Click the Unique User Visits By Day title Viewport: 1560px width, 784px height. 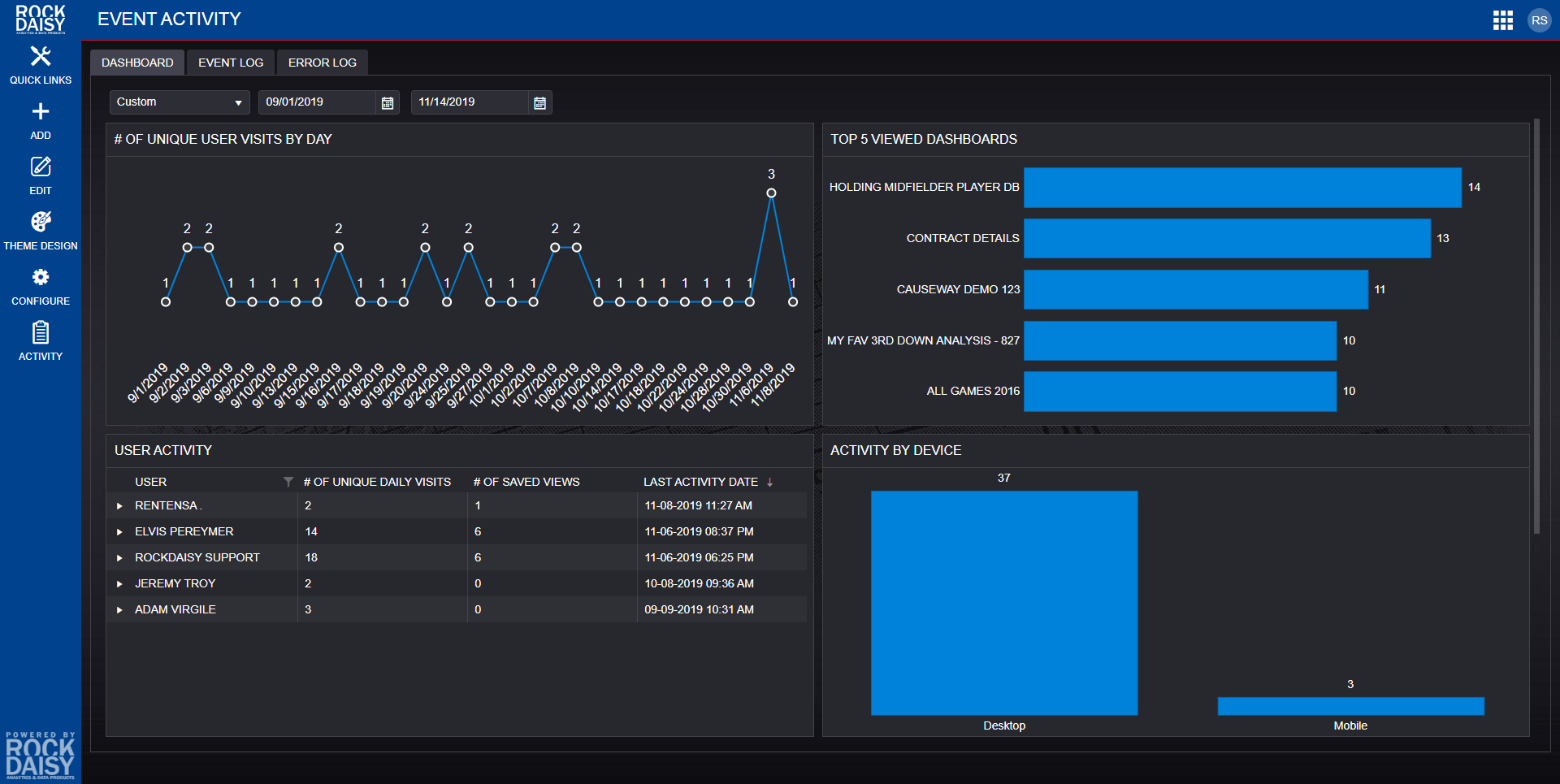[223, 140]
